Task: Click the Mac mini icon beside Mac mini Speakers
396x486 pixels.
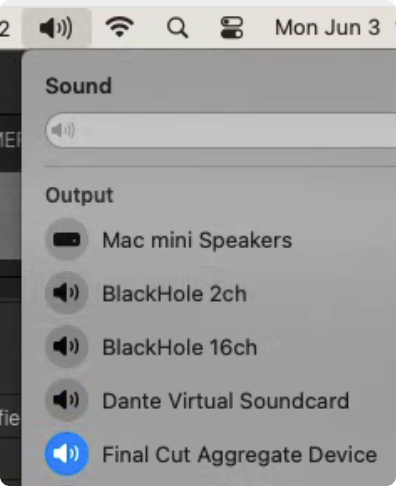Action: [67, 239]
